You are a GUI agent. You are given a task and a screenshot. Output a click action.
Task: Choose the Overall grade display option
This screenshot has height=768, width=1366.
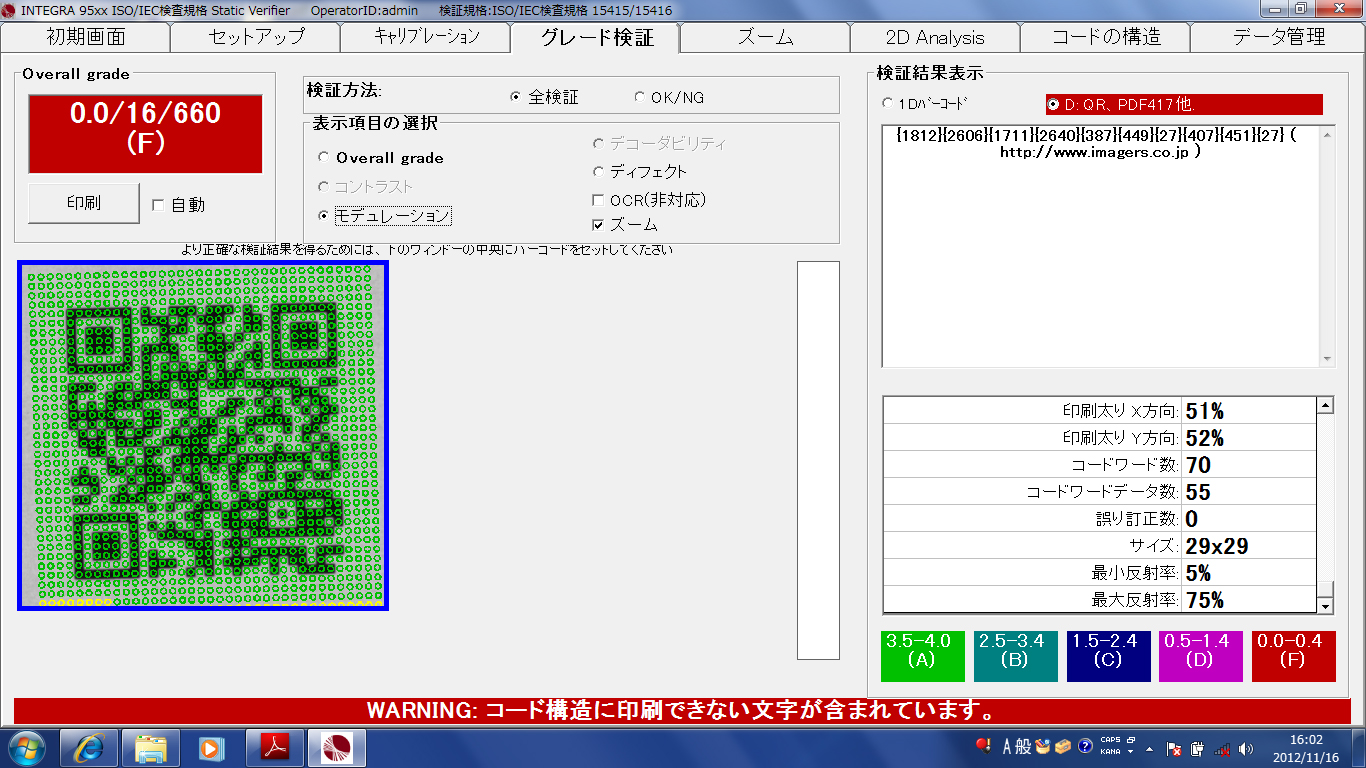click(x=323, y=157)
